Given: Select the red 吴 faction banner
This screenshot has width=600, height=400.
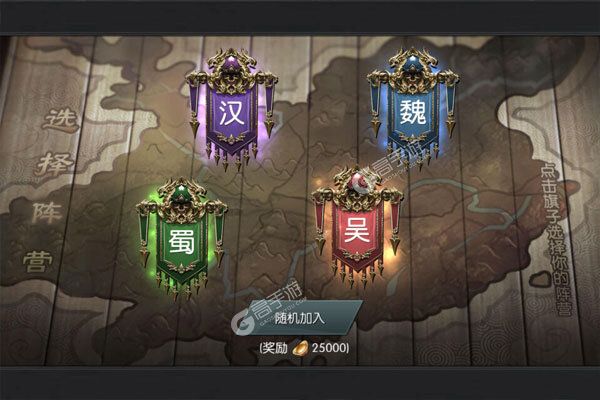Looking at the screenshot, I should pyautogui.click(x=357, y=228).
